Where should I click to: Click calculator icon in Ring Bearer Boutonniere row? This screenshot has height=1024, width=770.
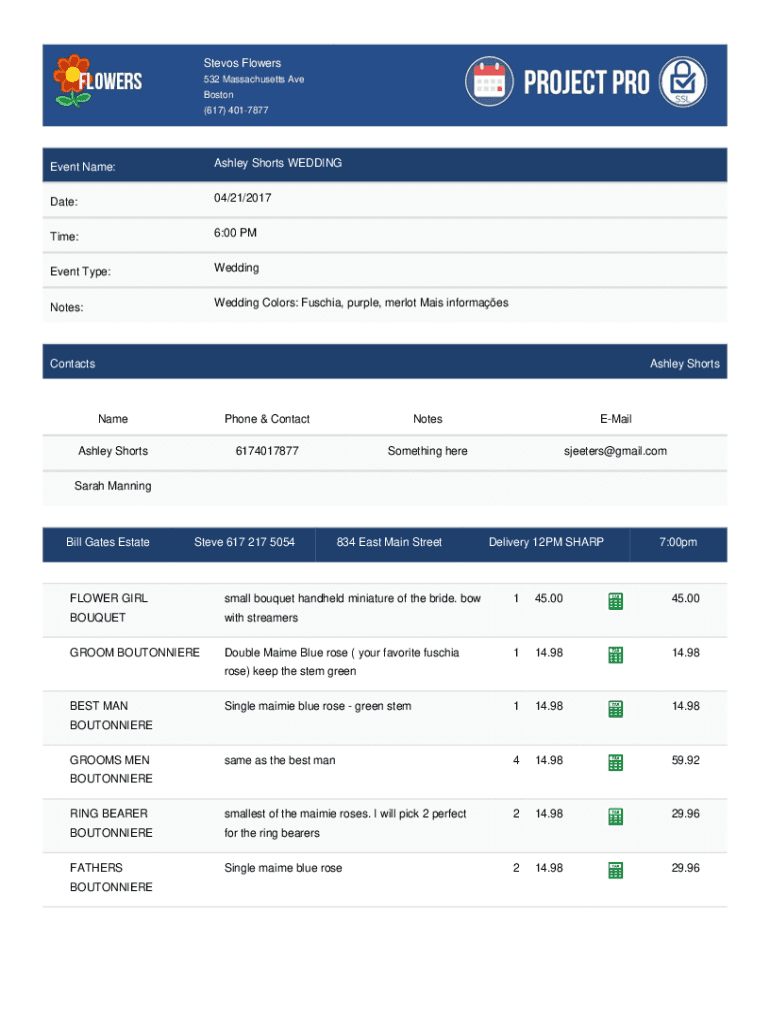click(x=615, y=816)
